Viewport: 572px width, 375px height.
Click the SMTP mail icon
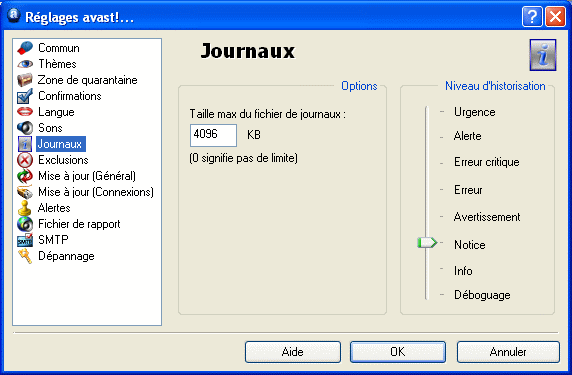(25, 240)
